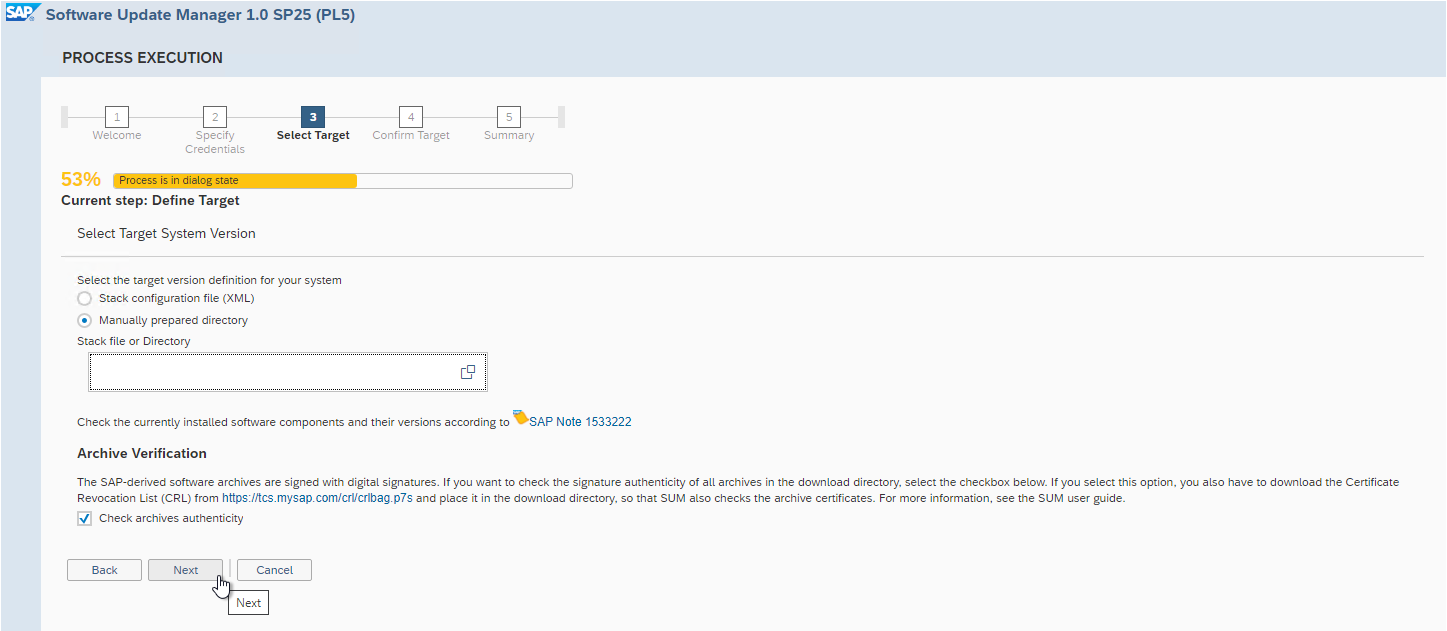Select Stack configuration file (XML) option
The width and height of the screenshot is (1447, 631).
click(85, 298)
